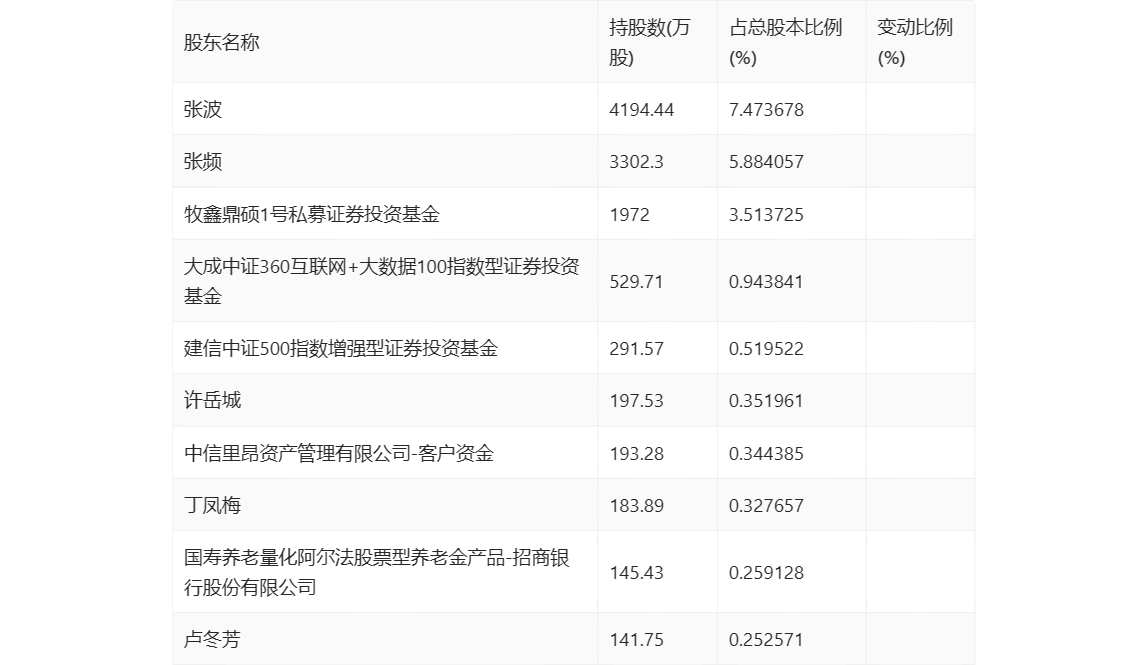Click shareholder name 丁凤梅
1148x665 pixels.
click(212, 505)
